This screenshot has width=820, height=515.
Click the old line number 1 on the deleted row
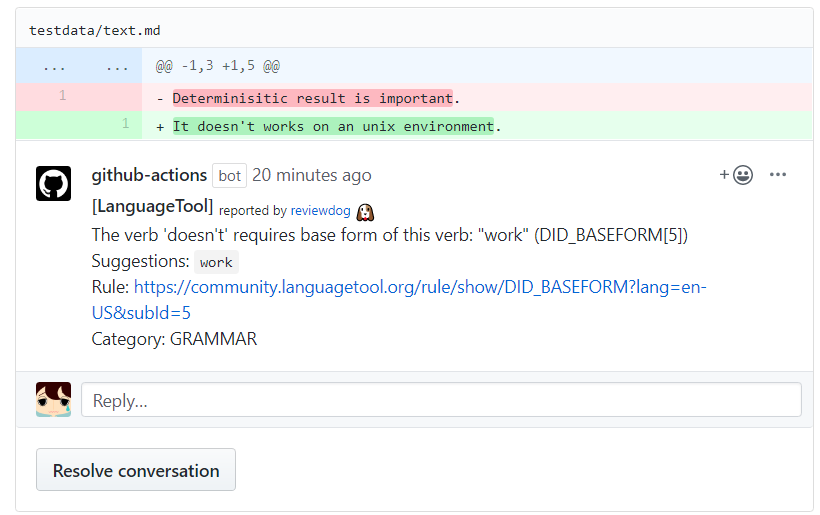point(63,95)
